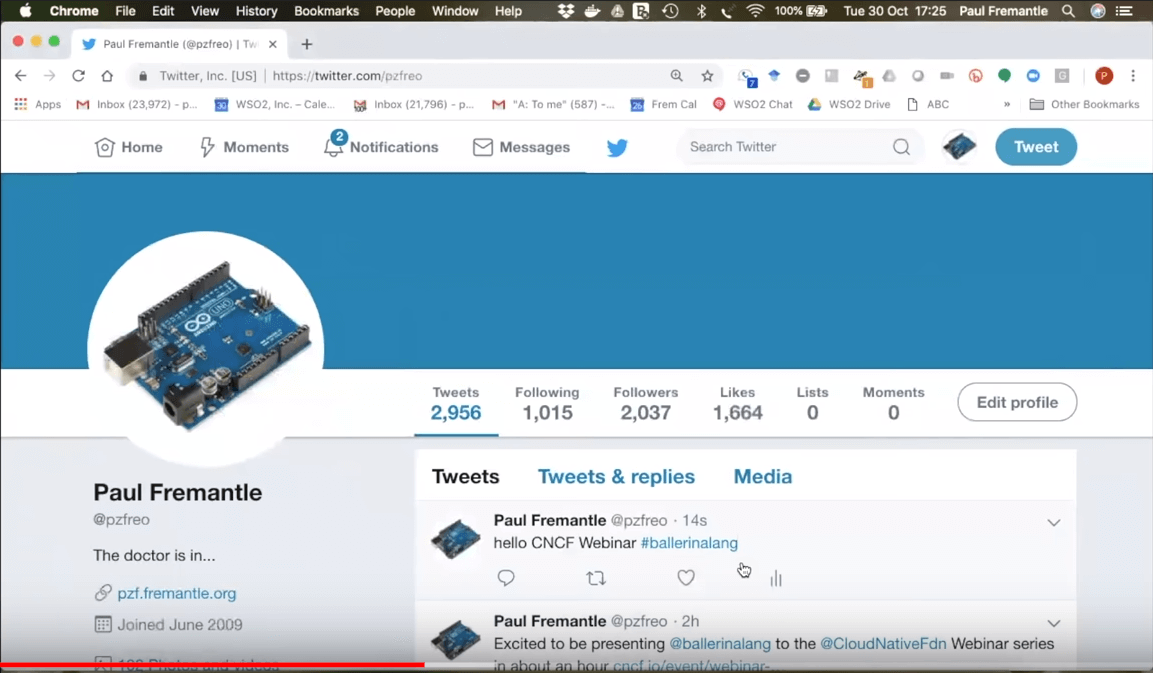Screen dimensions: 1153x673
Task: Click Edit profile
Action: tap(1017, 402)
